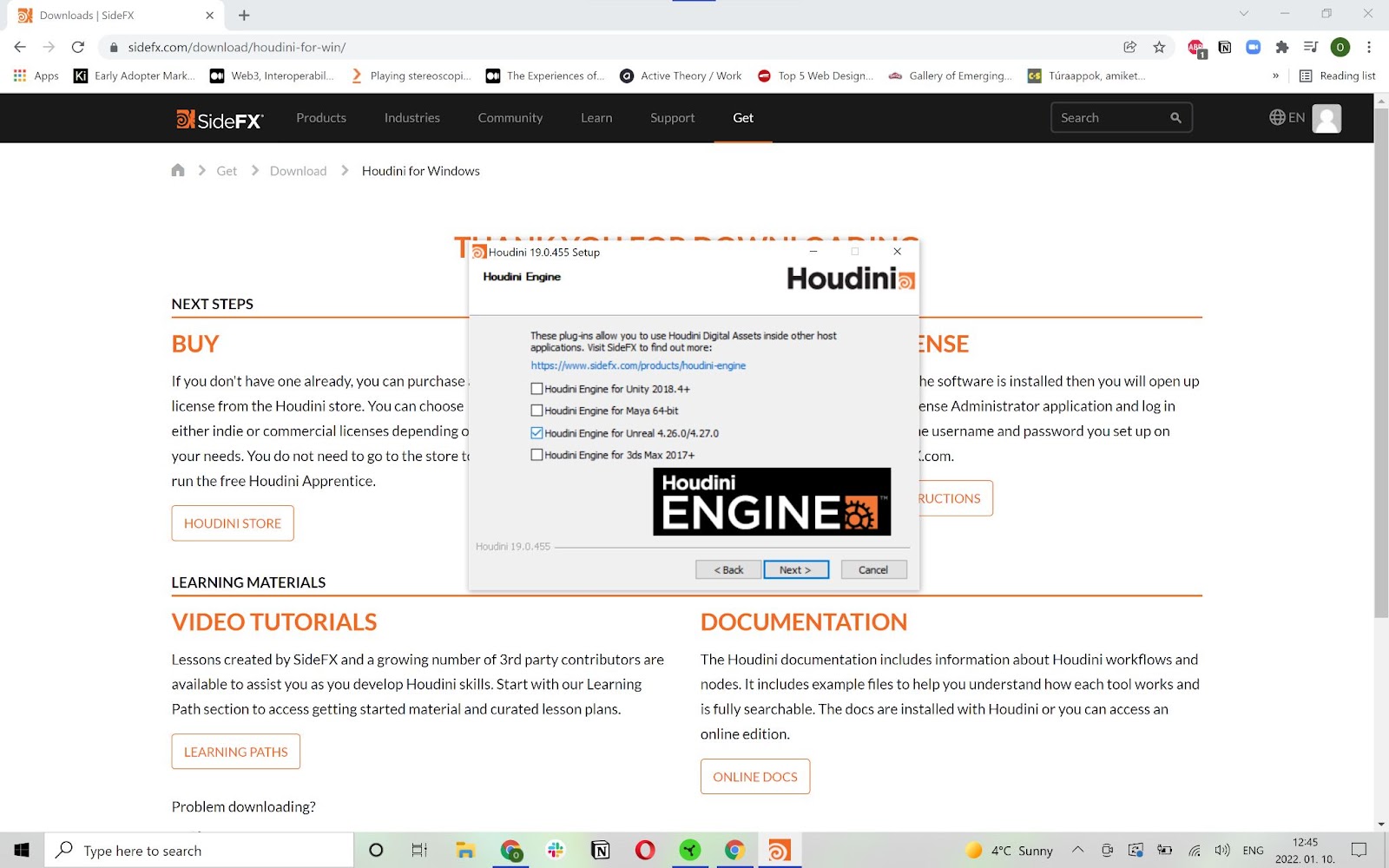
Task: Open Opera browser from the taskbar
Action: click(645, 851)
